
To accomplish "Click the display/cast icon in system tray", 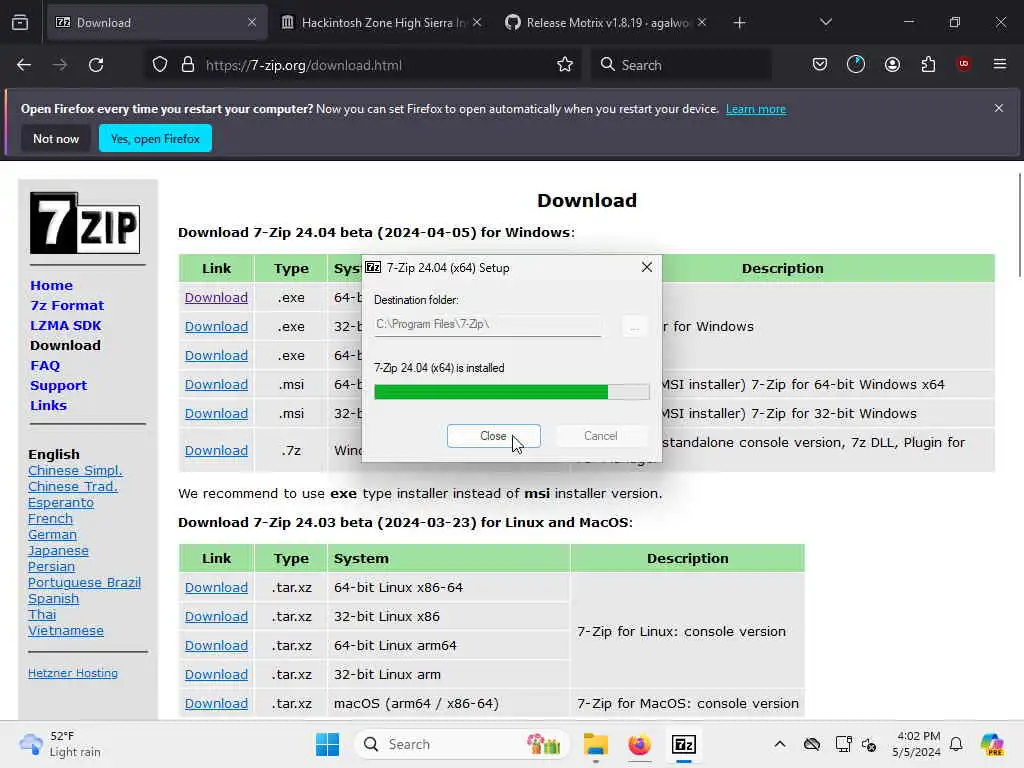I will click(x=843, y=744).
